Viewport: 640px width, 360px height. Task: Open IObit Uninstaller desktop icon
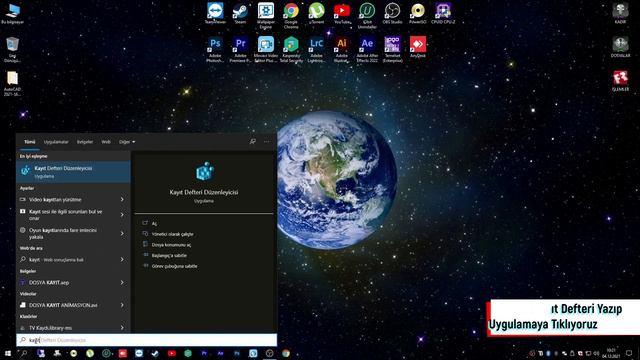pyautogui.click(x=367, y=16)
